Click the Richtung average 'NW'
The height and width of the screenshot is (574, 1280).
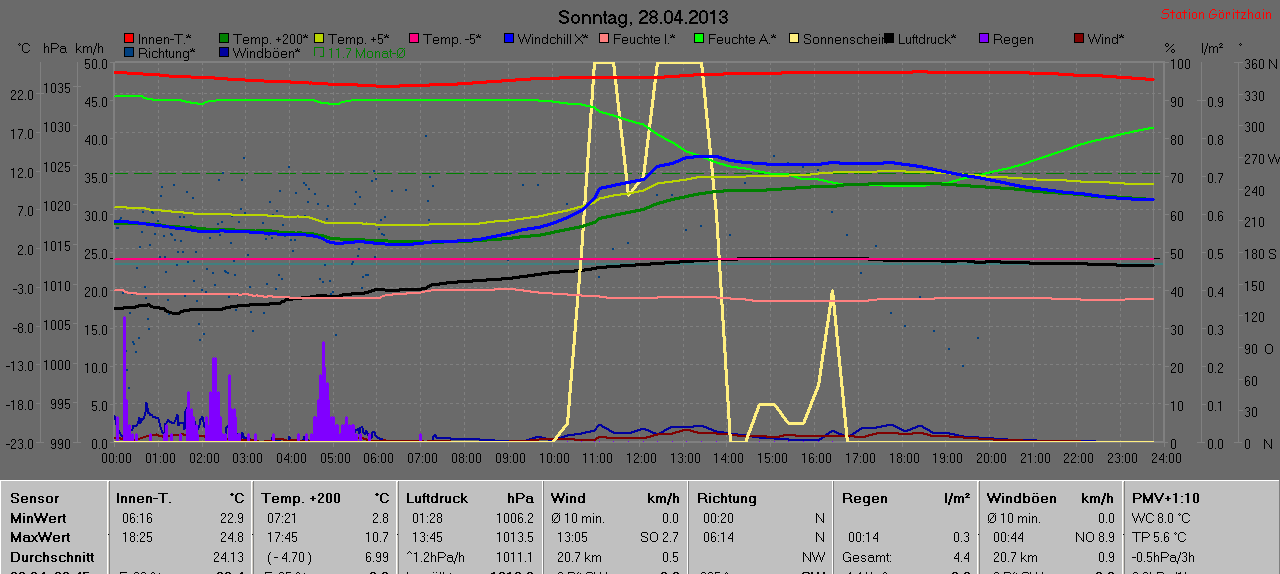tap(813, 557)
